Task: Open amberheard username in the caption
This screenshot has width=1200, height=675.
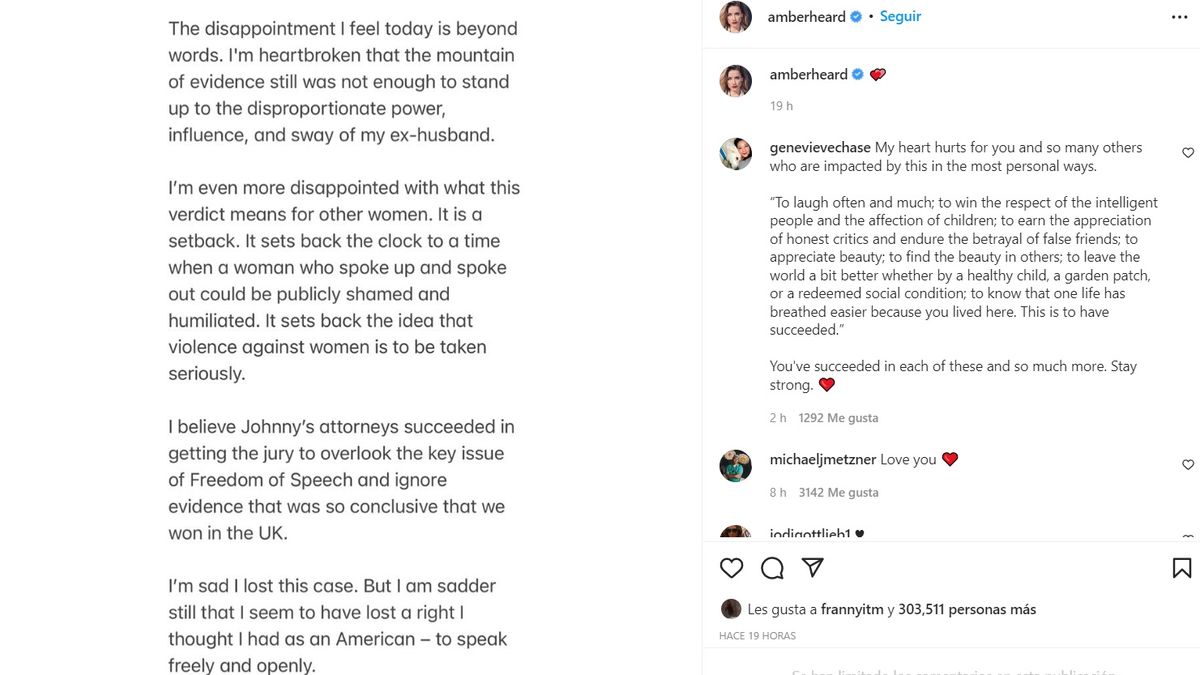Action: tap(808, 75)
